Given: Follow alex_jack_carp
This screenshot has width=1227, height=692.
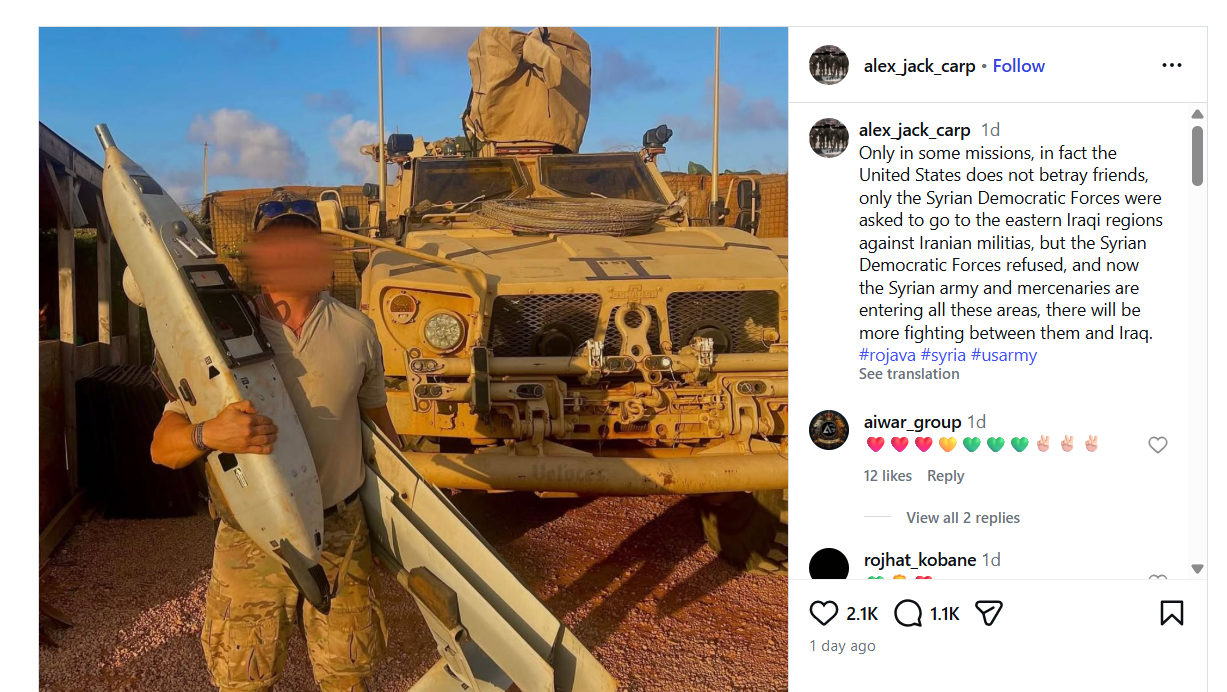Looking at the screenshot, I should (1019, 66).
